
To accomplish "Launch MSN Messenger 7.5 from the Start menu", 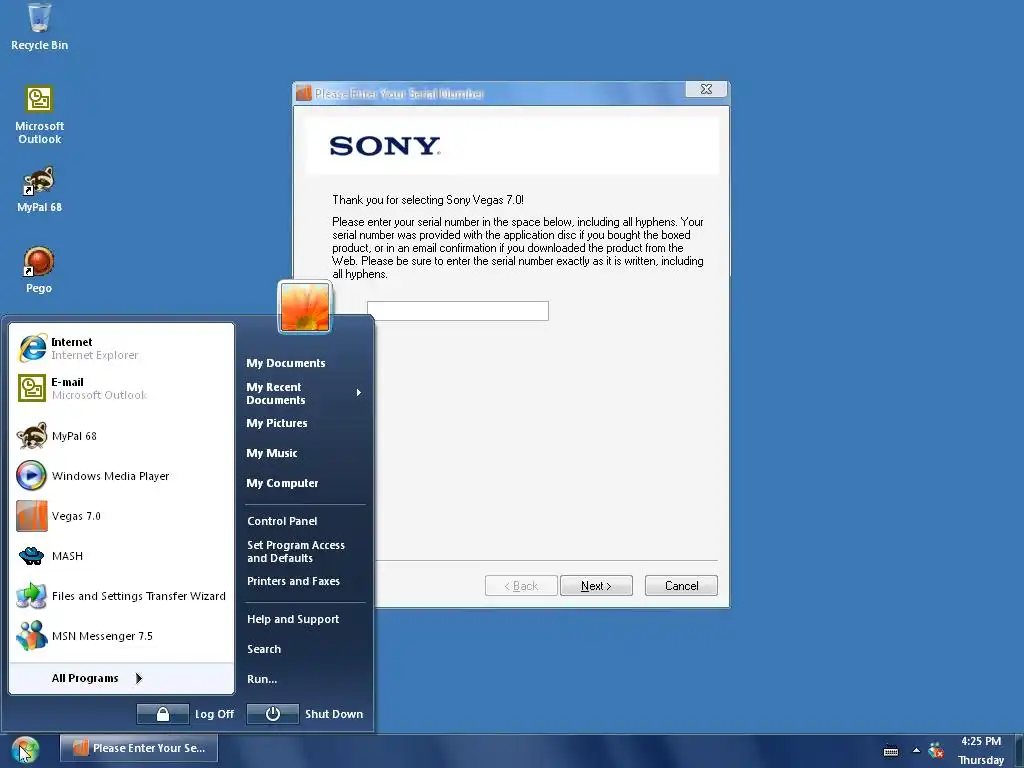I will pos(121,635).
